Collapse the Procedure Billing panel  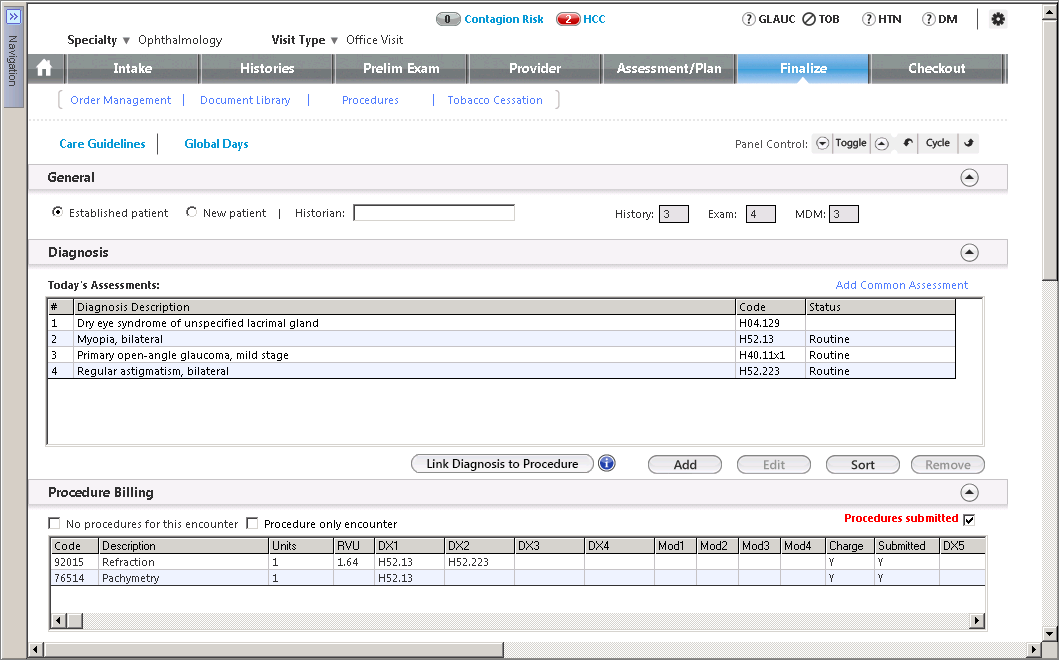969,492
